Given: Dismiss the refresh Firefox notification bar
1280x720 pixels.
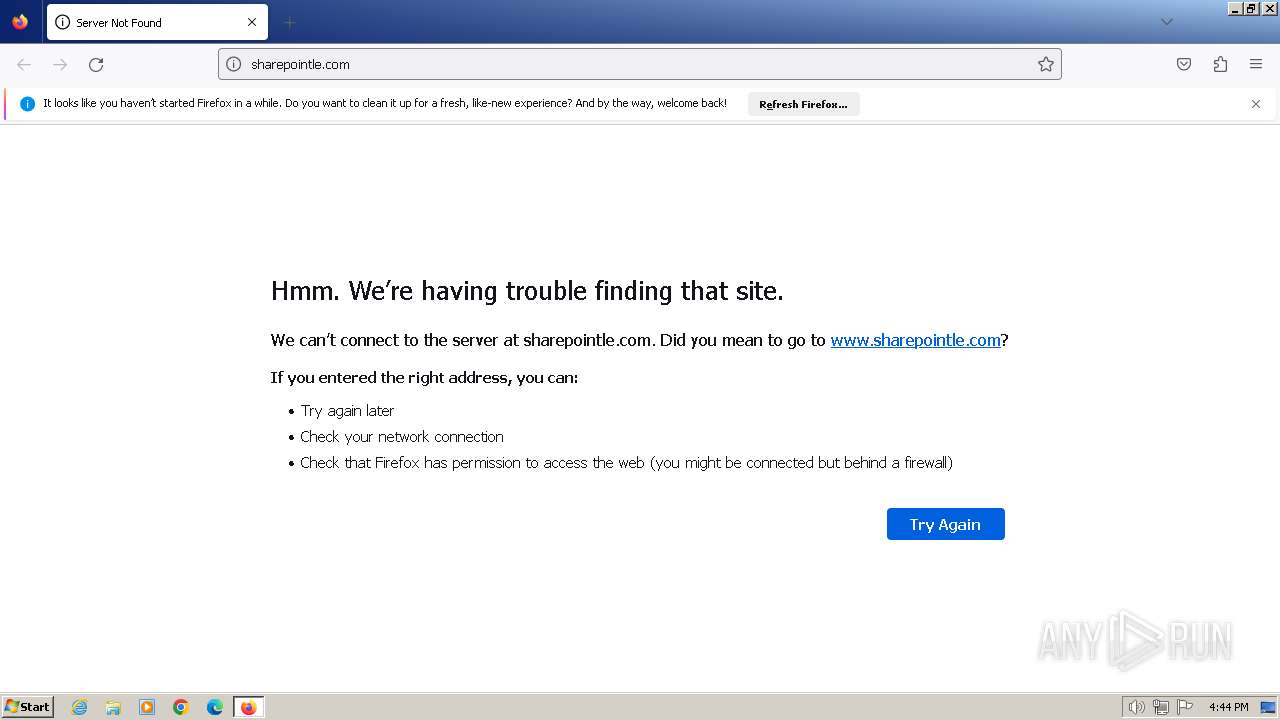Looking at the screenshot, I should click(1256, 104).
